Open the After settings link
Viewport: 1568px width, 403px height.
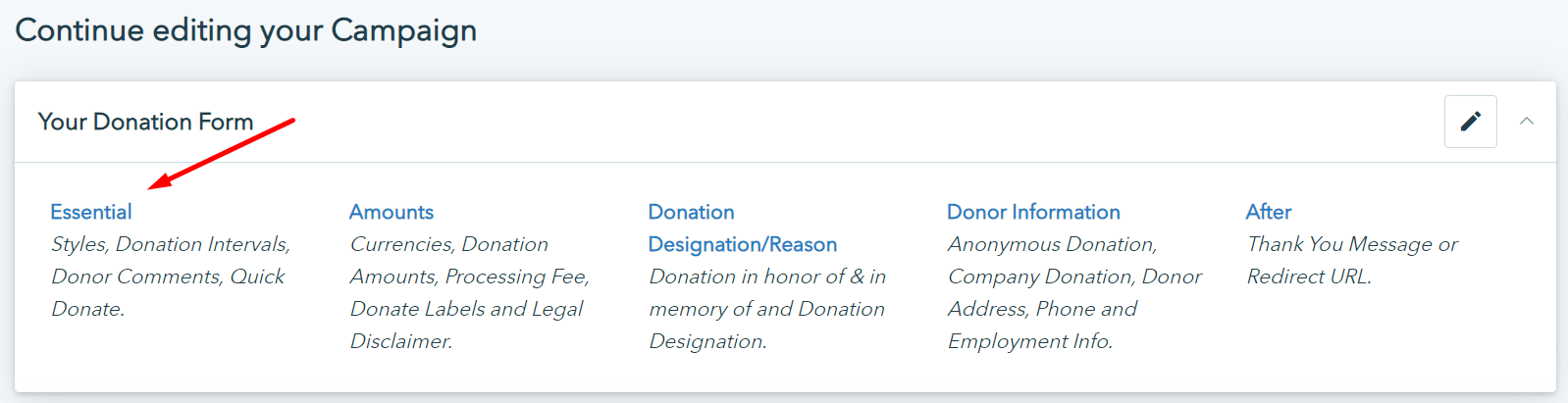pyautogui.click(x=1269, y=212)
